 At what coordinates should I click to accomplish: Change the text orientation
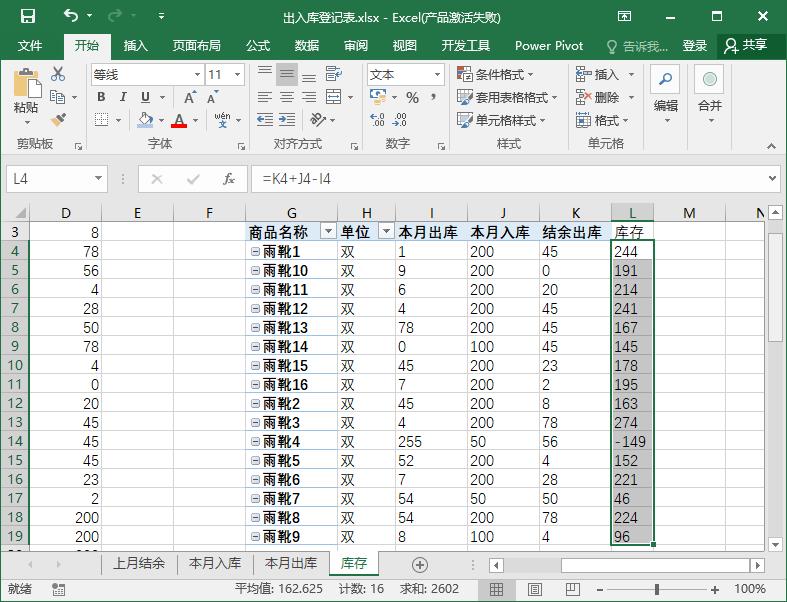point(318,120)
